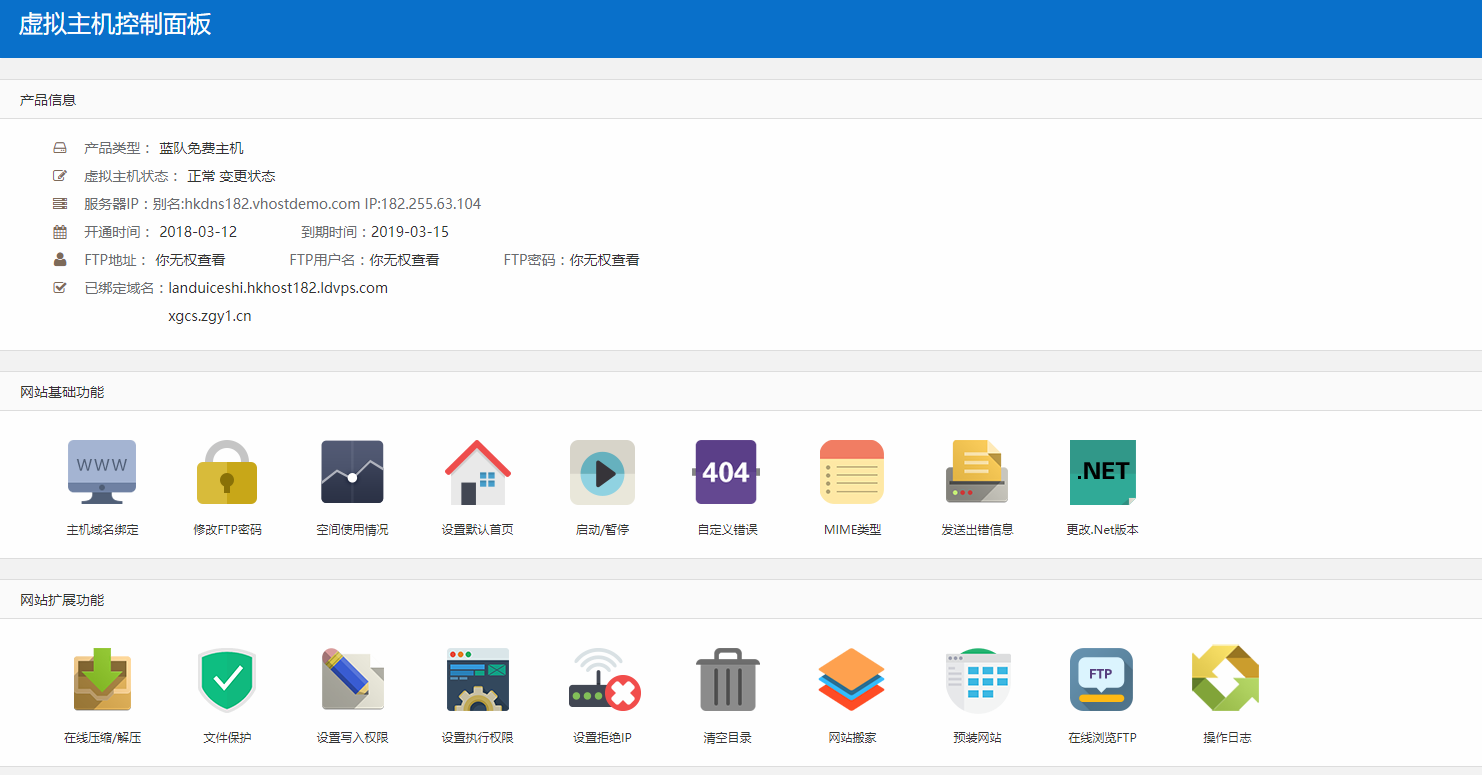This screenshot has height=775, width=1482.
Task: Open 更改.Net版本 icon
Action: (x=1102, y=472)
